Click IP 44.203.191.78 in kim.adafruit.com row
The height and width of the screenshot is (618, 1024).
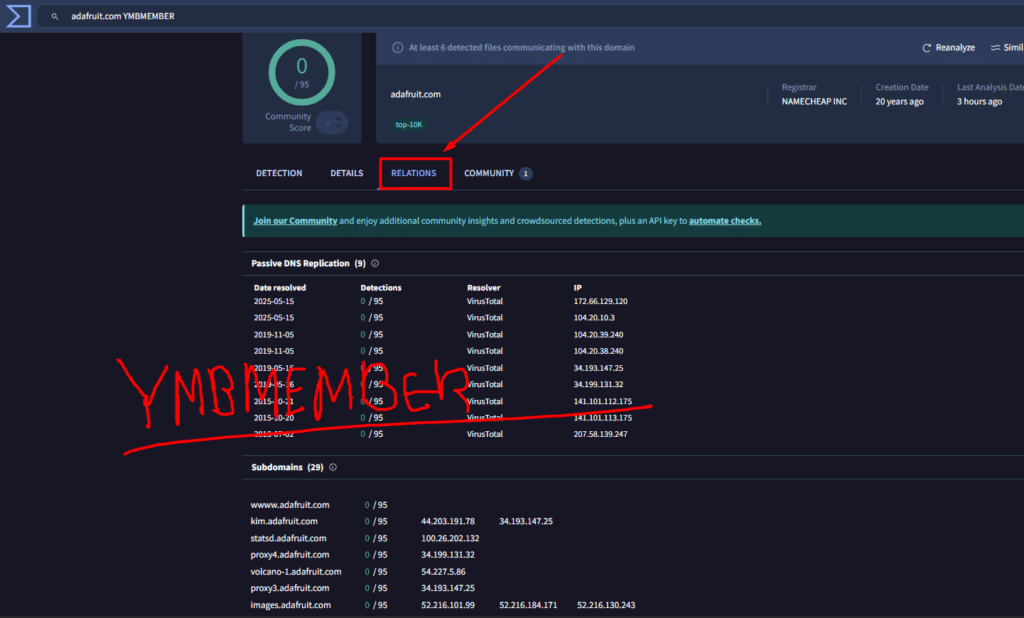tap(448, 521)
